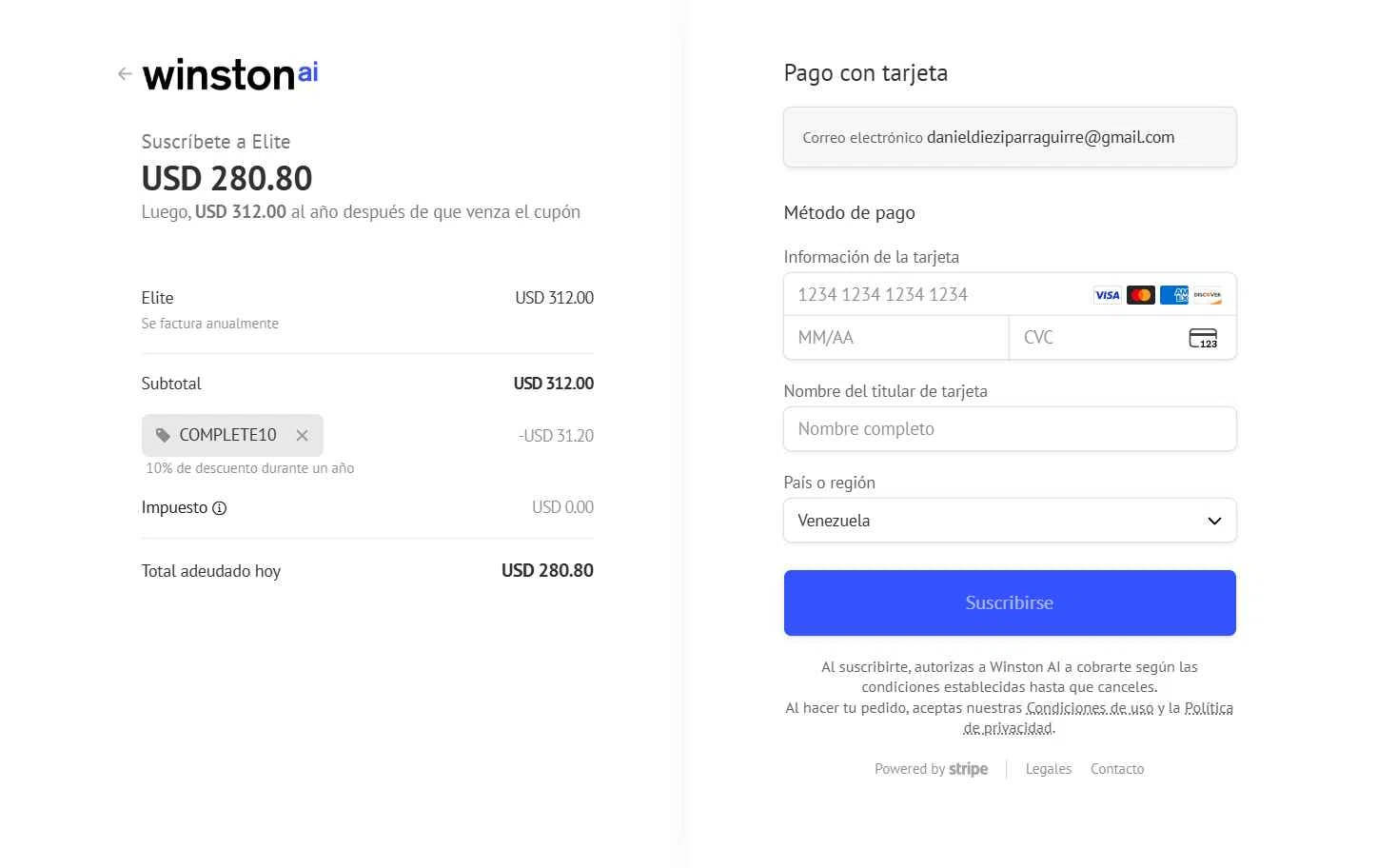Click the Correo electrónico email field
1377x868 pixels.
[1010, 137]
